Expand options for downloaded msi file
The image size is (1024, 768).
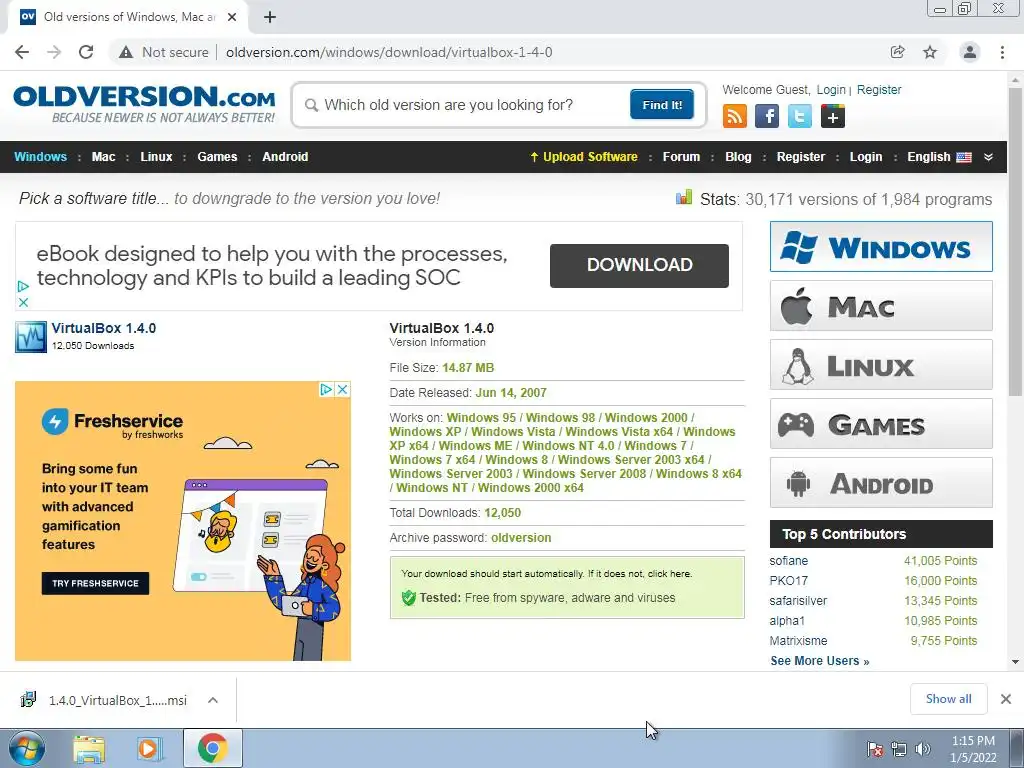pyautogui.click(x=213, y=700)
